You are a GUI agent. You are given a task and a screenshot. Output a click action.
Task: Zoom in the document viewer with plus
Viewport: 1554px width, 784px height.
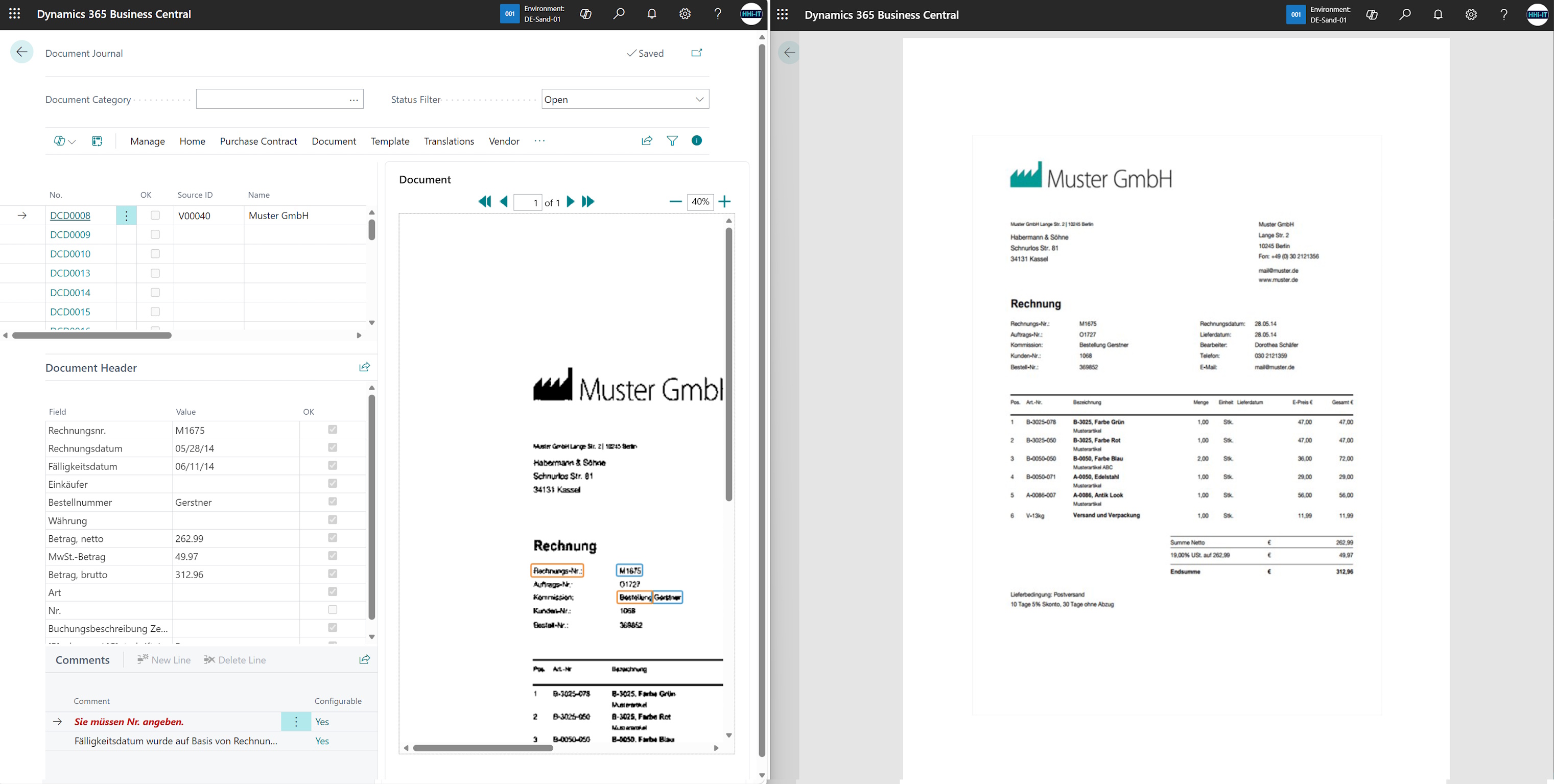pyautogui.click(x=725, y=201)
